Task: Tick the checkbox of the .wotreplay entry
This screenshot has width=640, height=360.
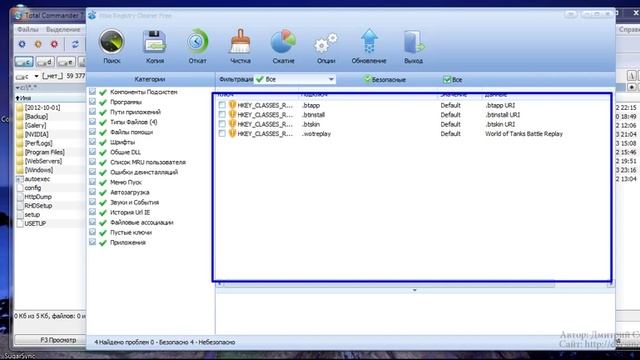Action: click(222, 133)
